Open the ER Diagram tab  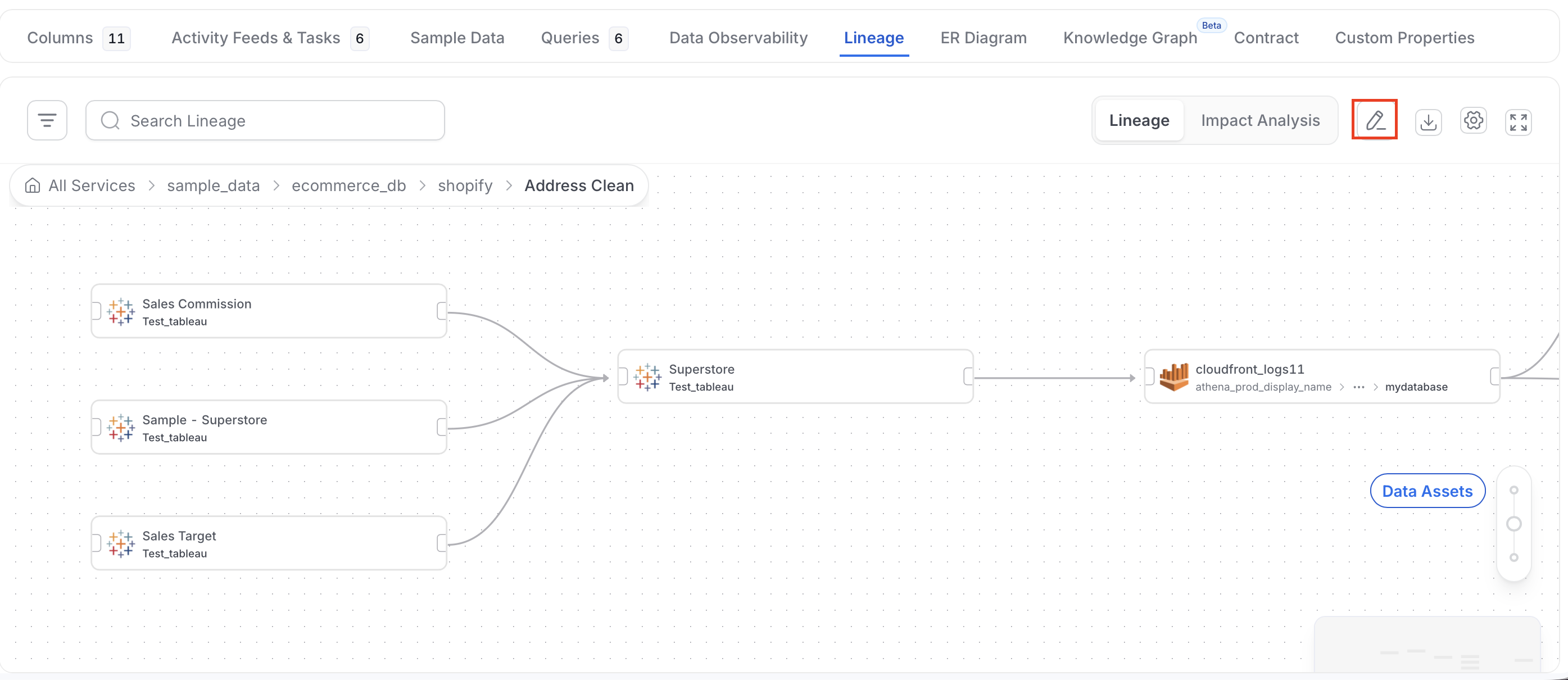coord(983,38)
